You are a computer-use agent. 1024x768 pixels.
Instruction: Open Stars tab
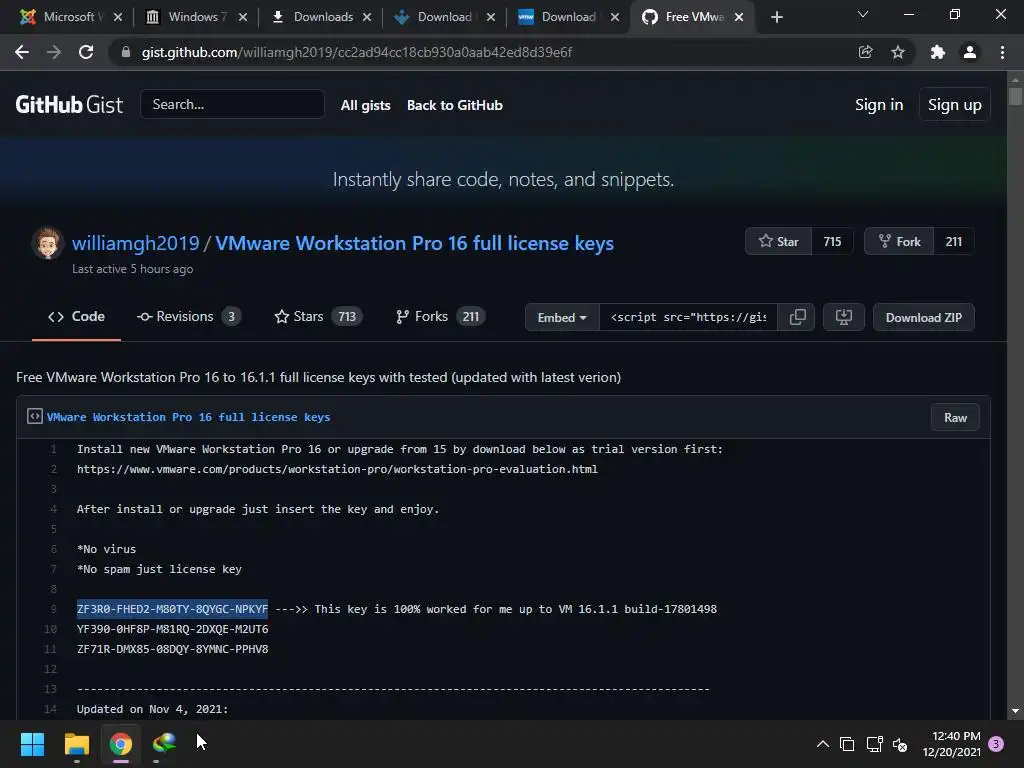pyautogui.click(x=318, y=317)
